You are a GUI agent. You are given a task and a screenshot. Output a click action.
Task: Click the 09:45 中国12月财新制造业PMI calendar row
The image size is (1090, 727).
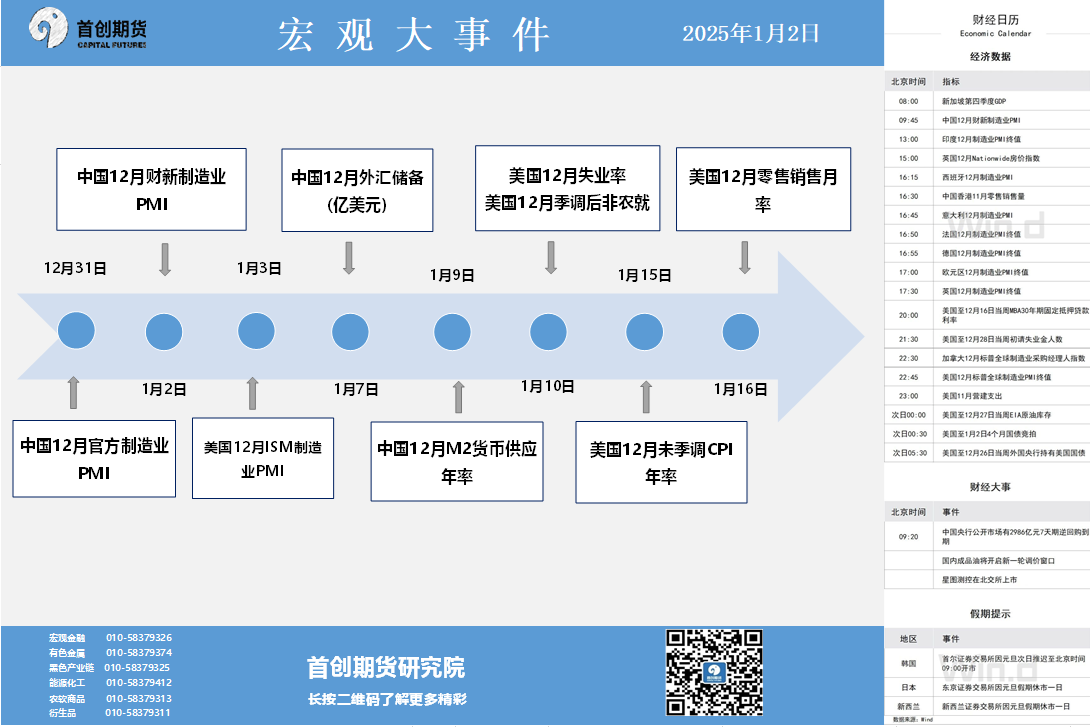pyautogui.click(x=987, y=120)
